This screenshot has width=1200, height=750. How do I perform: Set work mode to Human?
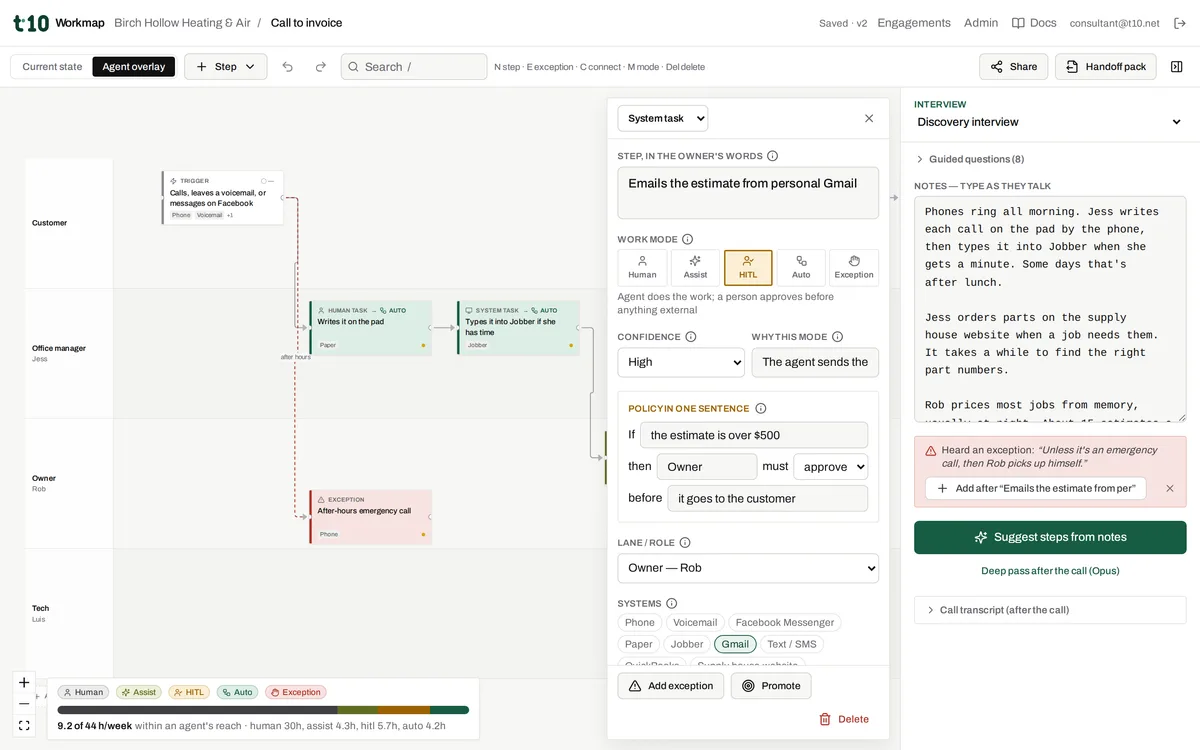(642, 268)
